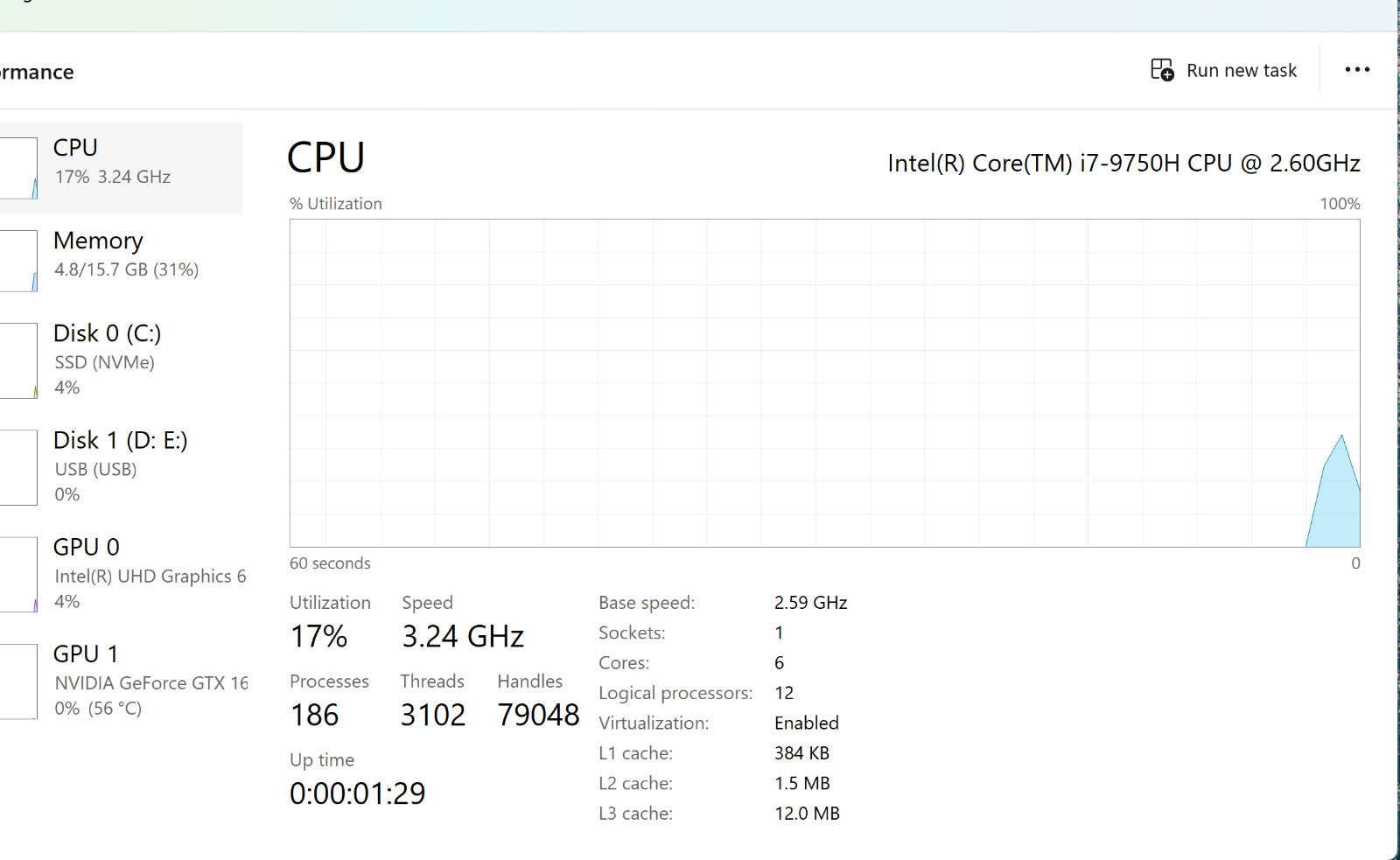Click the 17% utilization value

pyautogui.click(x=318, y=636)
